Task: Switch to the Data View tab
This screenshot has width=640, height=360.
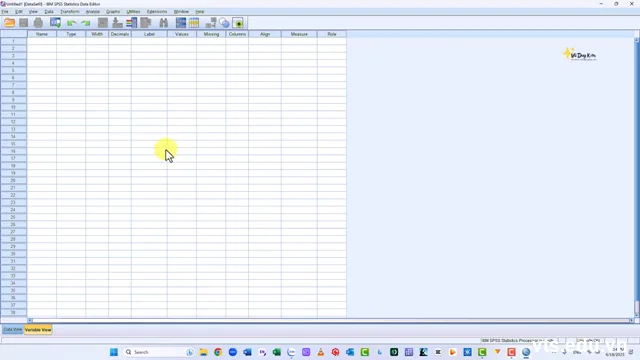Action: (13, 329)
